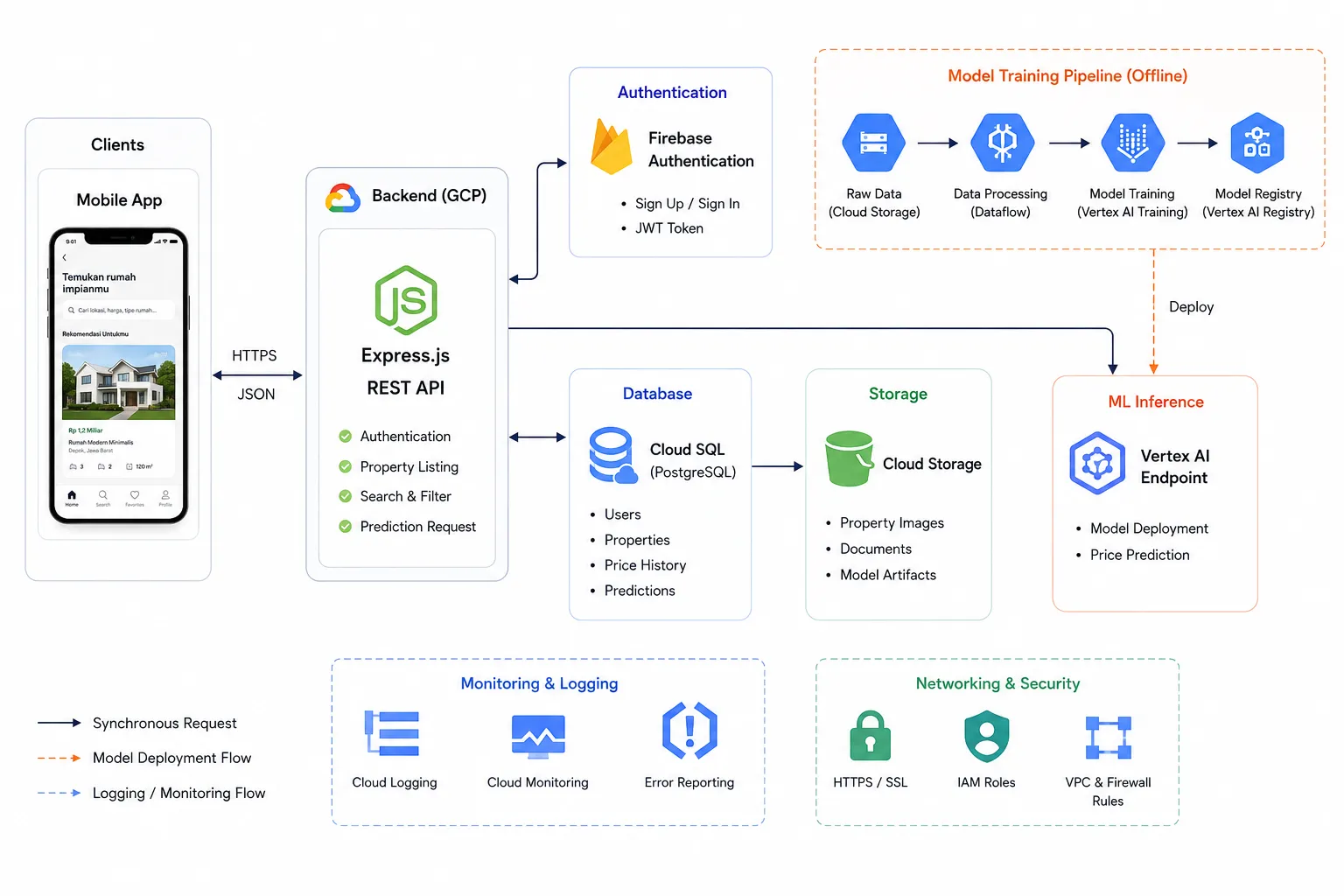The image size is (1344, 896).
Task: Click the green check next to Authentication
Action: pos(346,436)
